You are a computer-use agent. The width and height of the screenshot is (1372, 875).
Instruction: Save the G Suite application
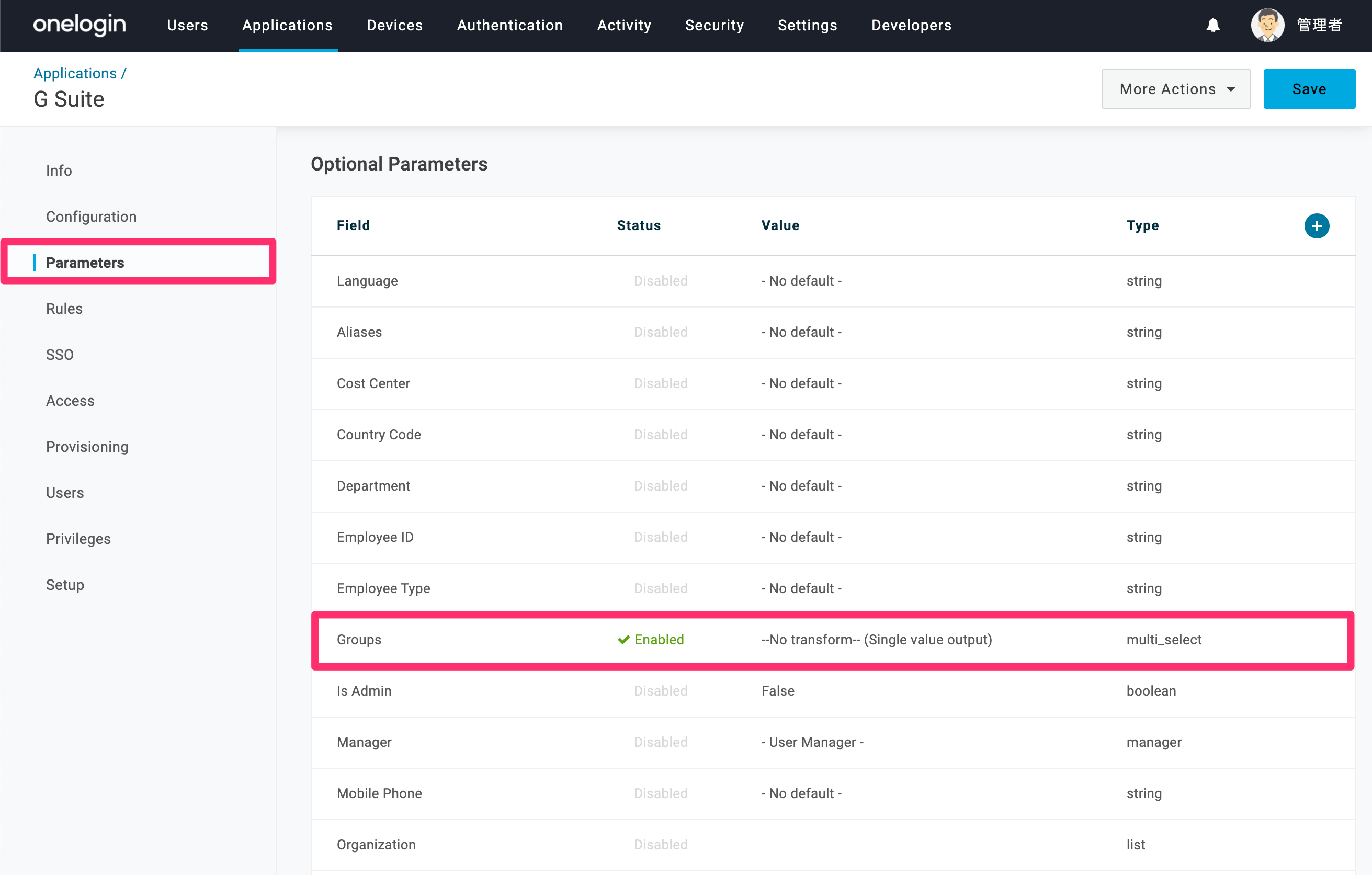[x=1309, y=89]
